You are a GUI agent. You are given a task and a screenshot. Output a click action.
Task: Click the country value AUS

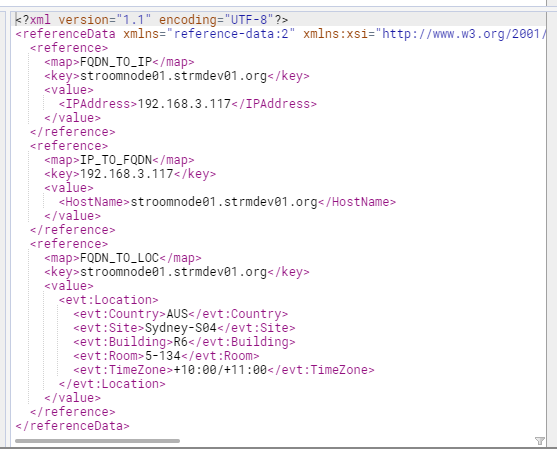click(177, 314)
